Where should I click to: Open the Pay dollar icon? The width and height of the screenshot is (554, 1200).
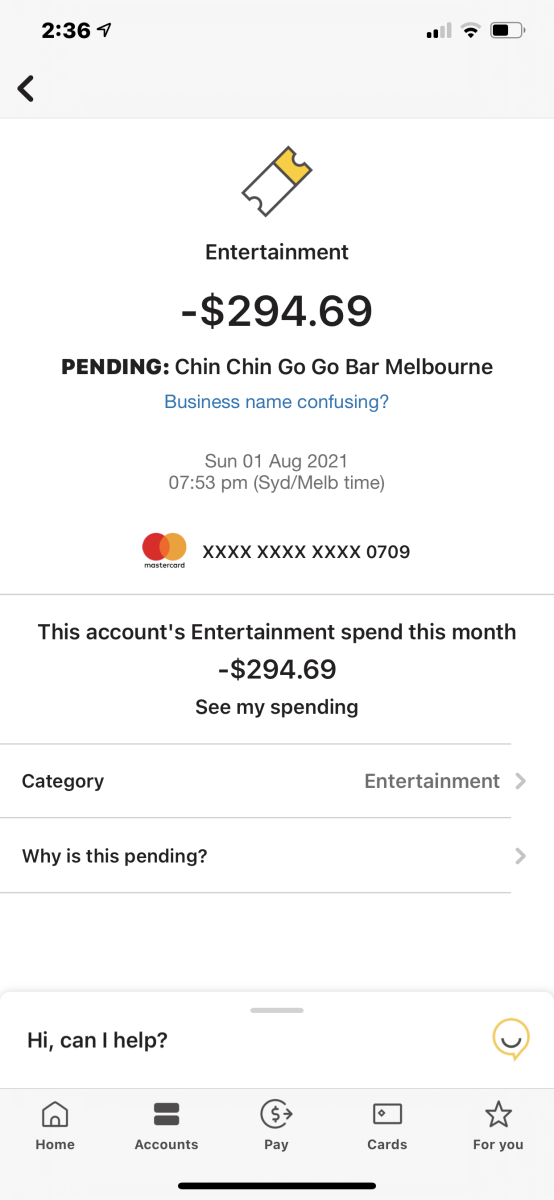click(276, 1114)
